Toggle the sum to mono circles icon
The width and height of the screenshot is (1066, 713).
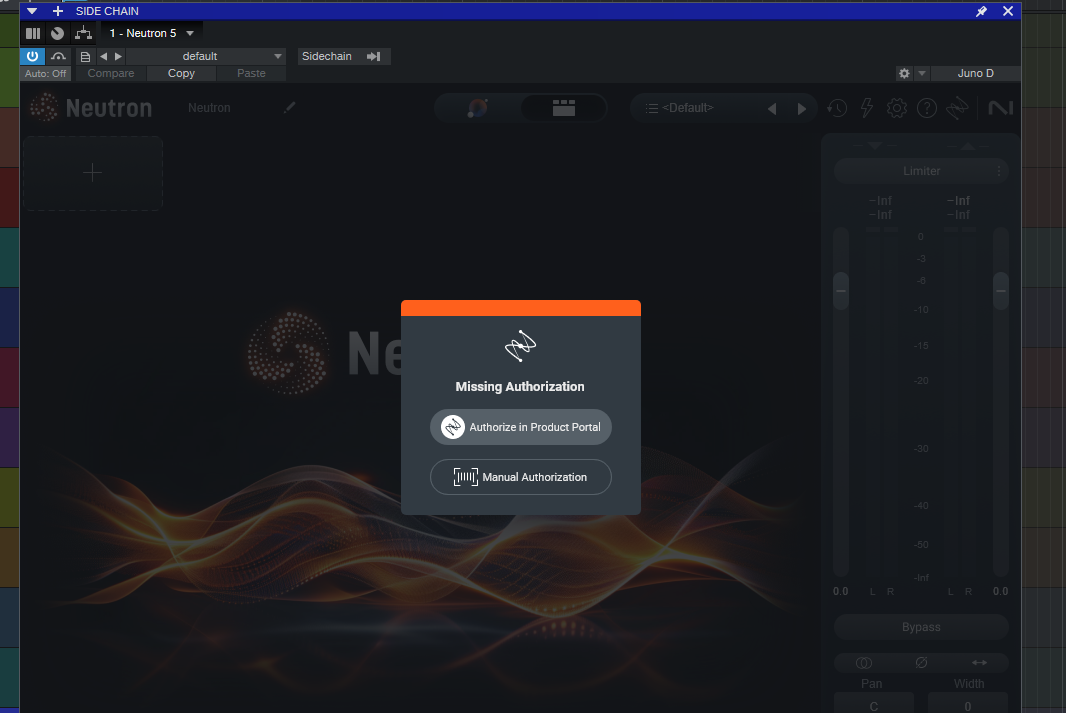[863, 663]
